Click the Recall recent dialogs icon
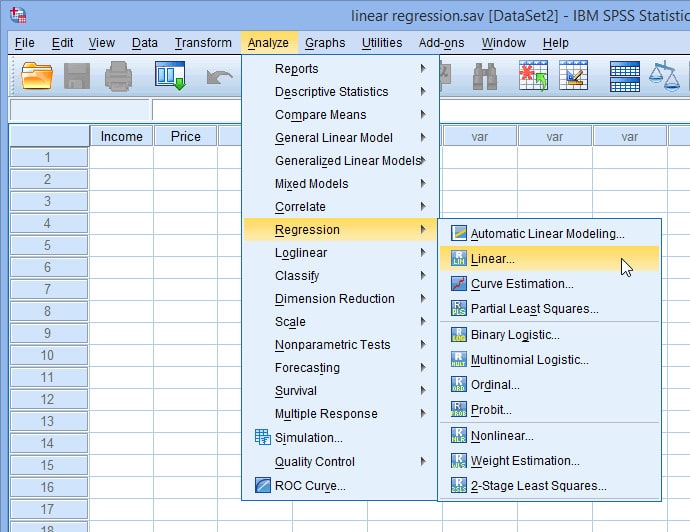Screen dimensions: 690x532 click(169, 75)
